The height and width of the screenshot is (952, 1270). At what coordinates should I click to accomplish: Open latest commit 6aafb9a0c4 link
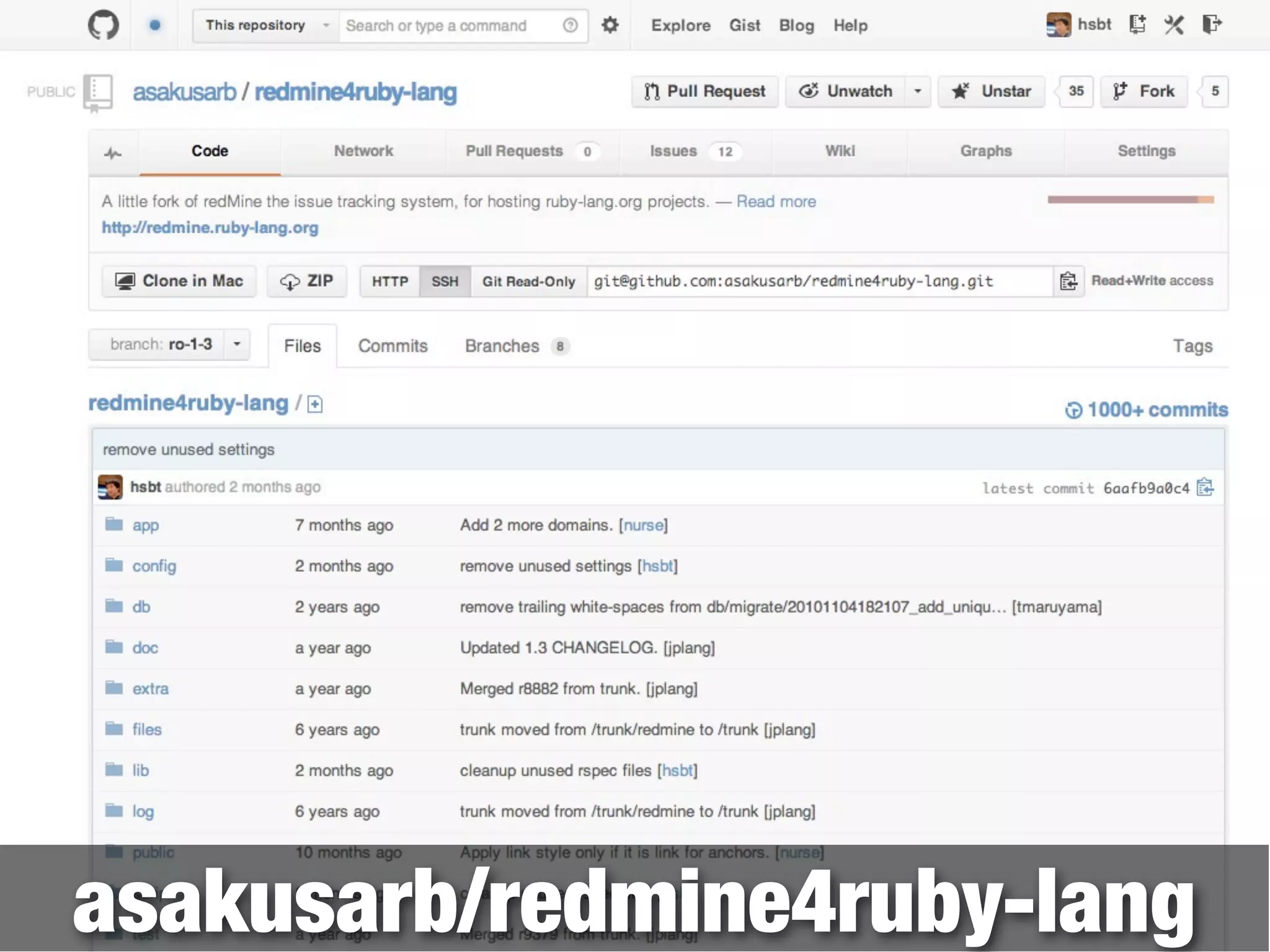pyautogui.click(x=1147, y=488)
